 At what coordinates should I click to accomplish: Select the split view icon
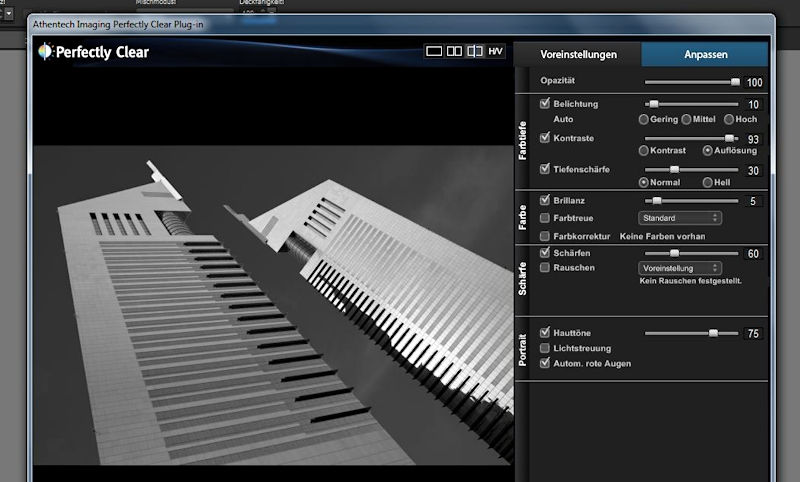[475, 51]
